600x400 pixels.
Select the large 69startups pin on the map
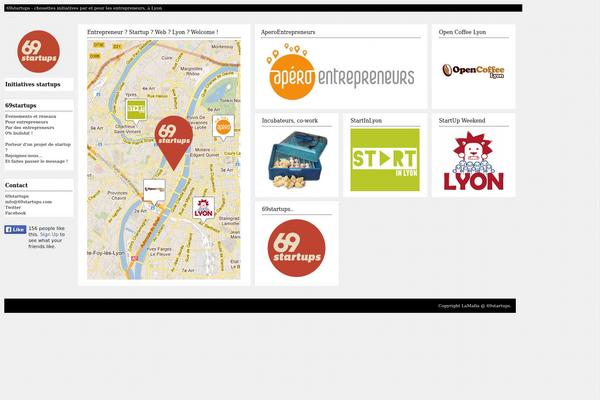point(174,142)
